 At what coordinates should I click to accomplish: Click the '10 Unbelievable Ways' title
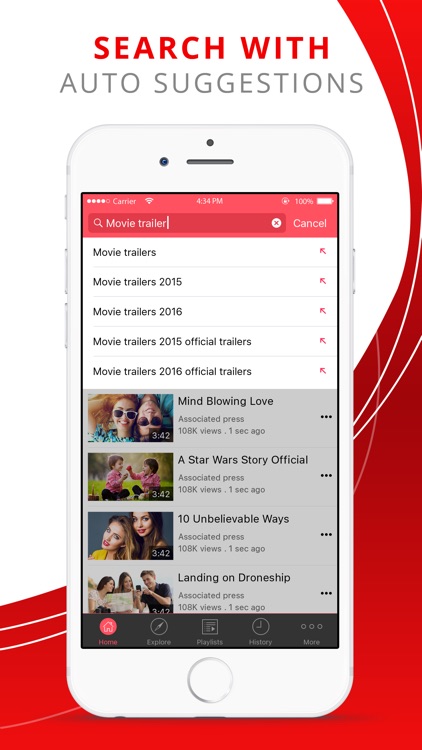(x=233, y=519)
